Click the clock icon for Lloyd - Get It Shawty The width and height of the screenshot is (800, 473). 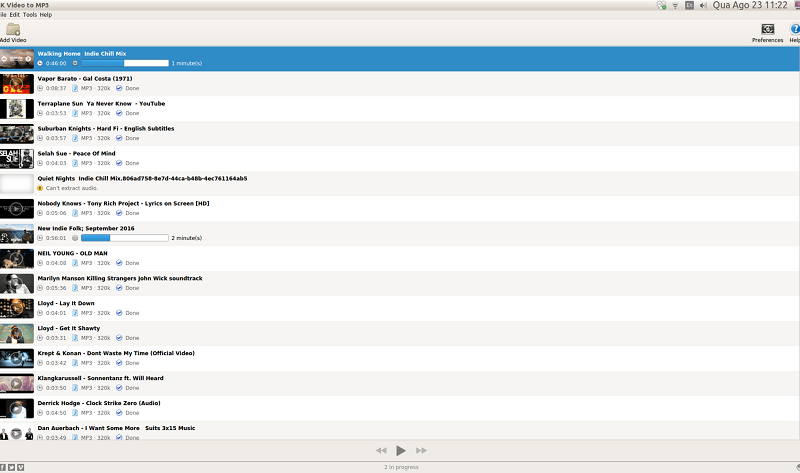40,338
